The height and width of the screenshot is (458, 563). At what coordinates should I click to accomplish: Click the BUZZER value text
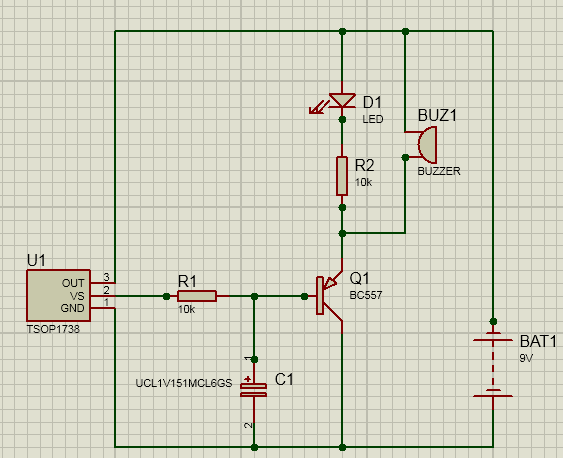click(439, 171)
